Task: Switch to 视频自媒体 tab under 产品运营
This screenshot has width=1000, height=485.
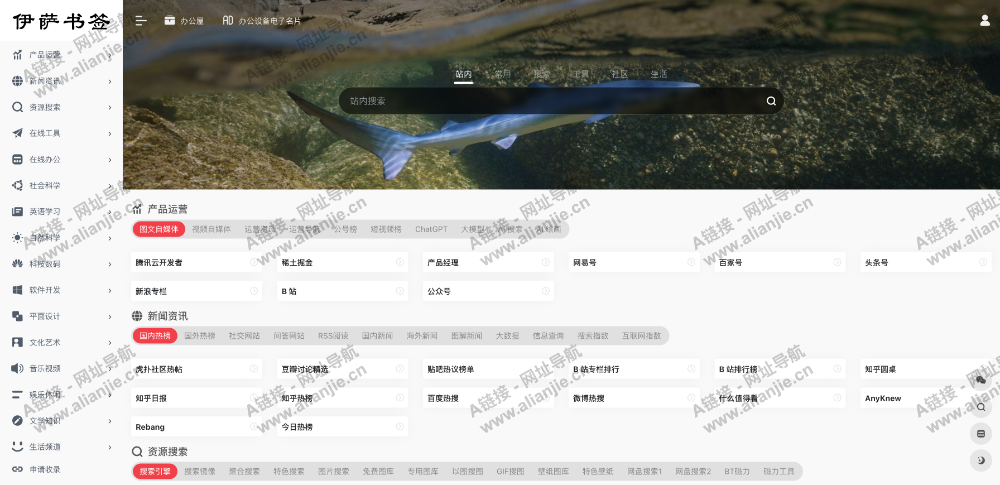Action: (x=211, y=229)
